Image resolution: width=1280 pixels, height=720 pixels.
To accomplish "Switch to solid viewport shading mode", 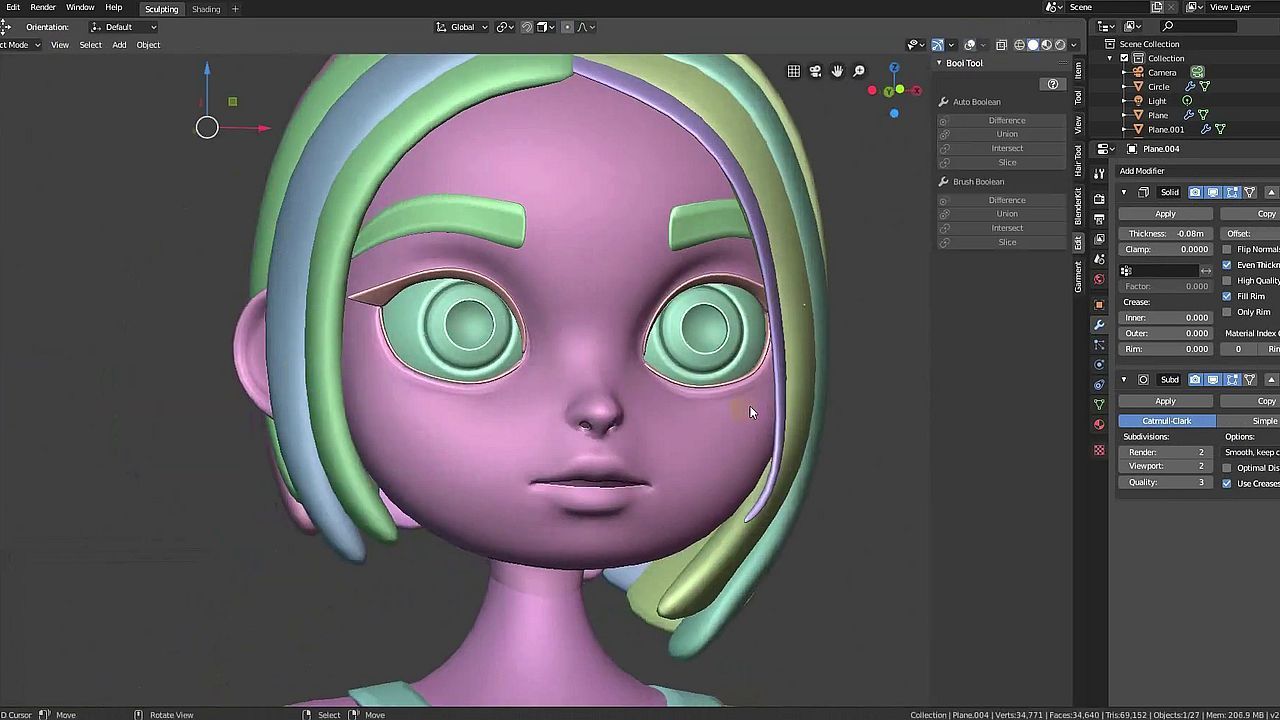I will pyautogui.click(x=1033, y=45).
